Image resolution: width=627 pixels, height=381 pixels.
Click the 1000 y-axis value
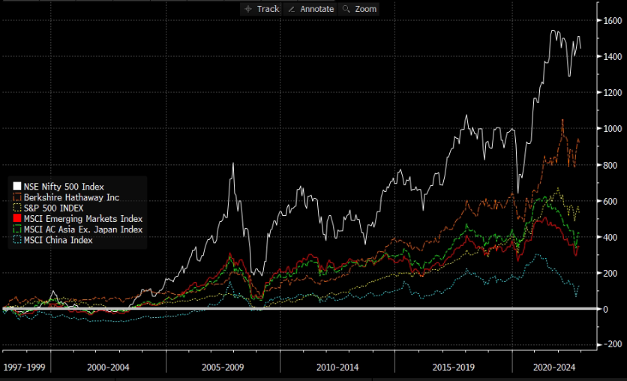613,128
